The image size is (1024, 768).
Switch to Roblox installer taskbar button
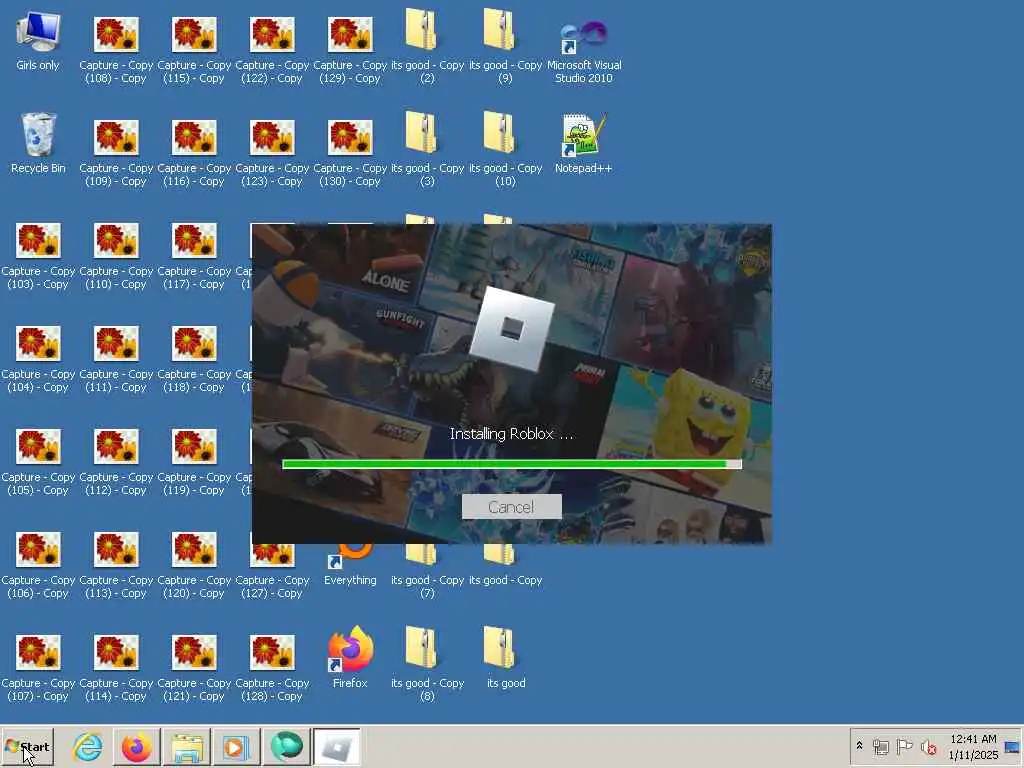336,746
